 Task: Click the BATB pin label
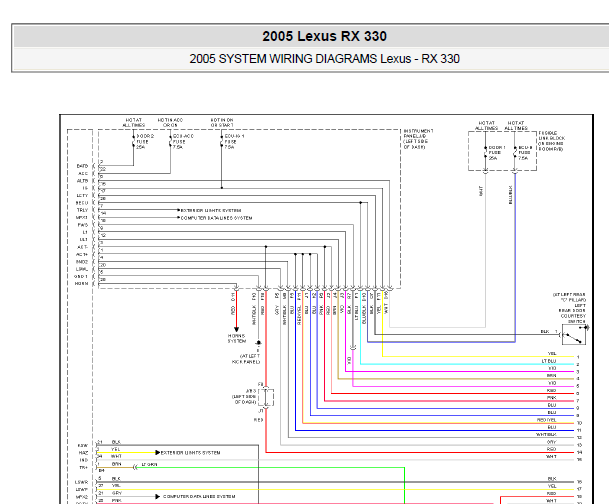(x=82, y=166)
